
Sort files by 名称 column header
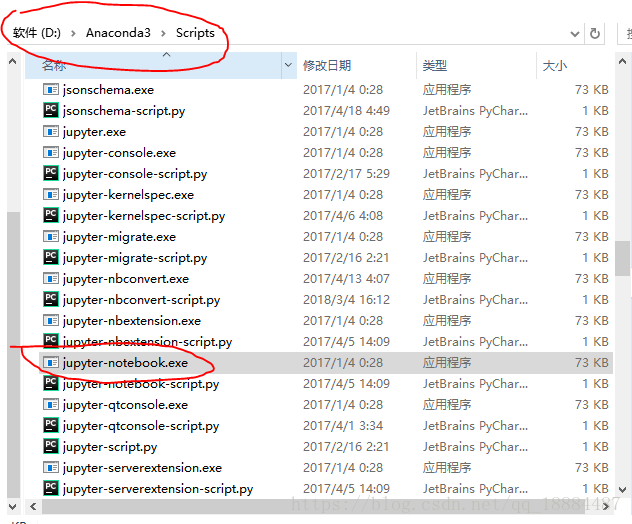[153, 65]
